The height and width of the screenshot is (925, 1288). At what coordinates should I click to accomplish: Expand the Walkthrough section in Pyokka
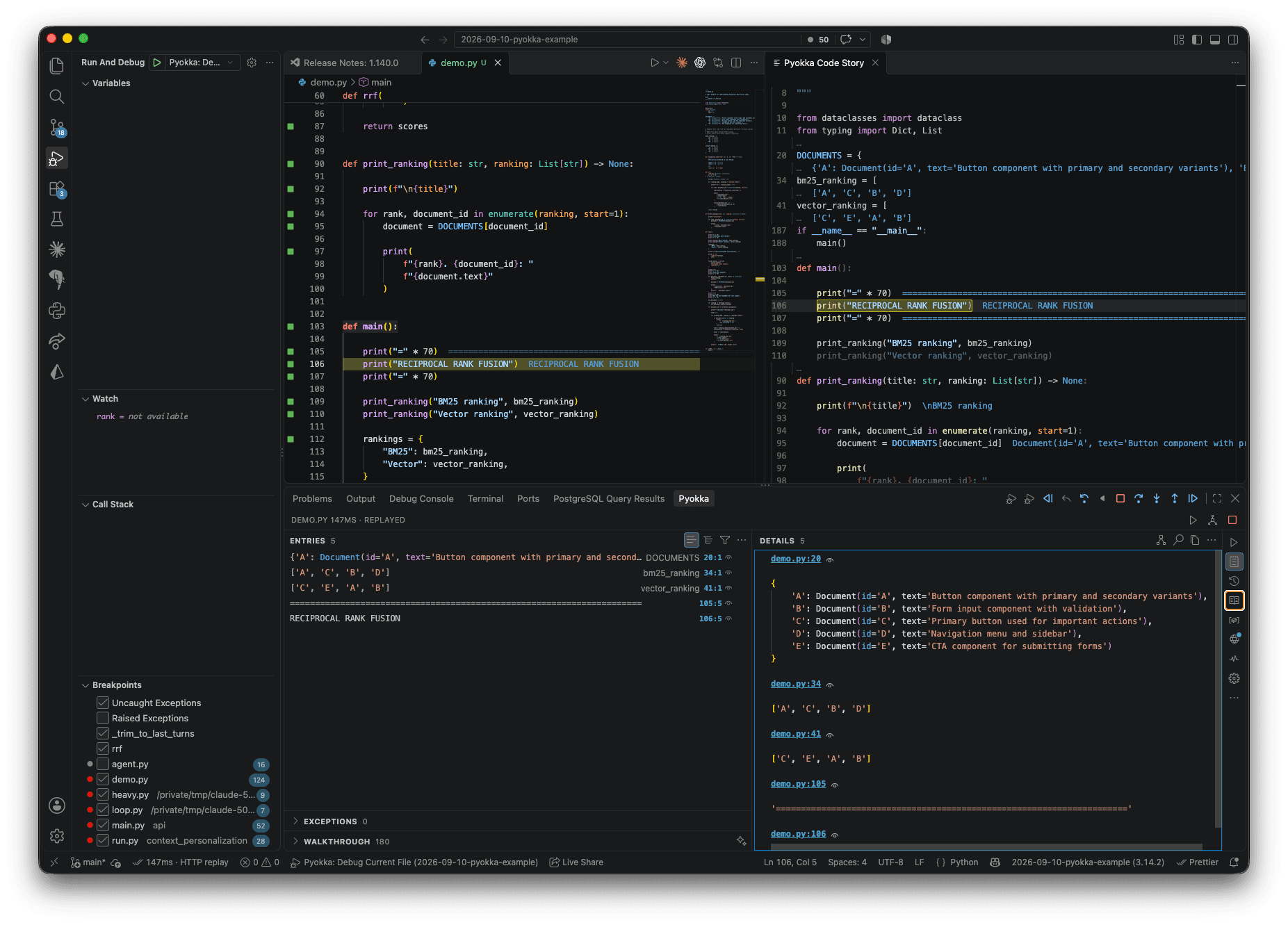(x=518, y=842)
